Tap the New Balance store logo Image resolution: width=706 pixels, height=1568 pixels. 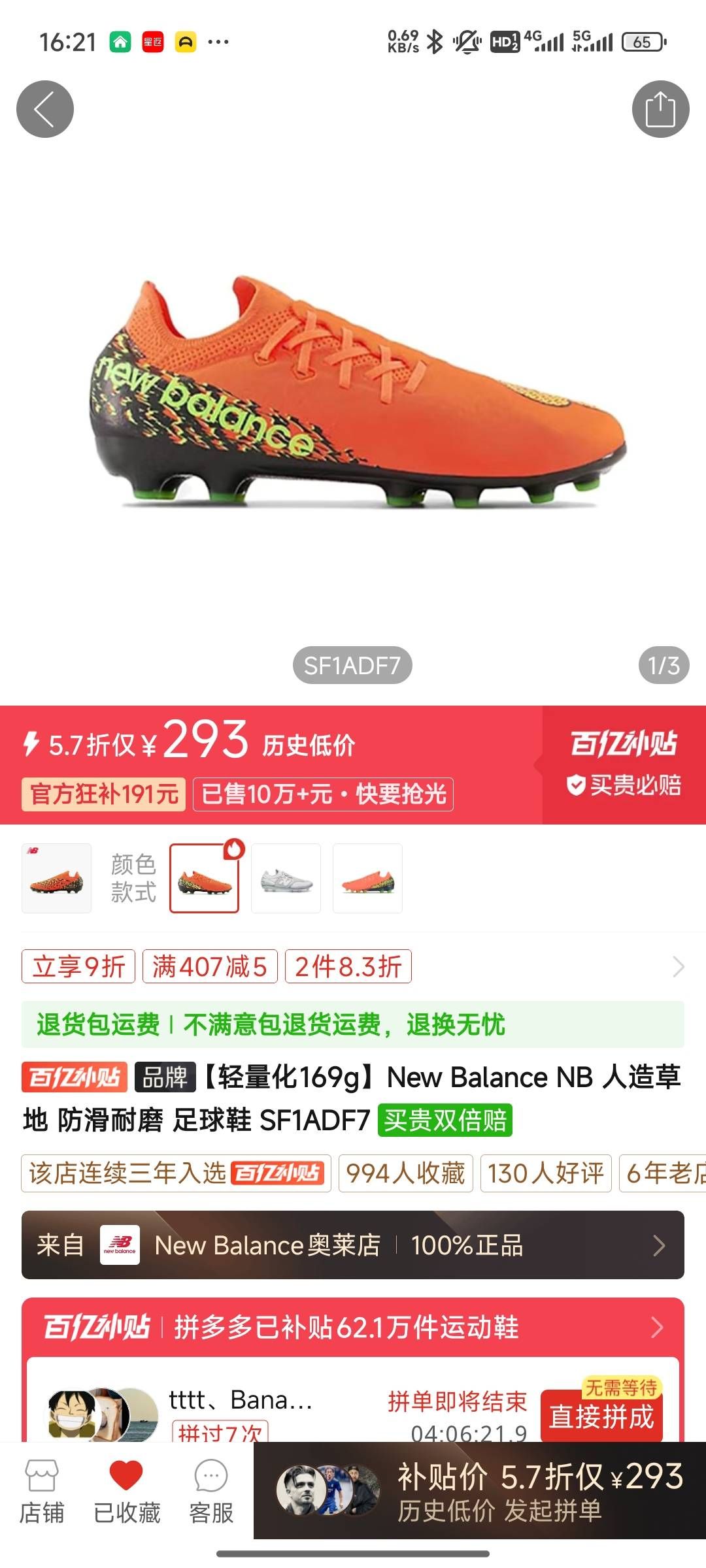click(x=120, y=1245)
